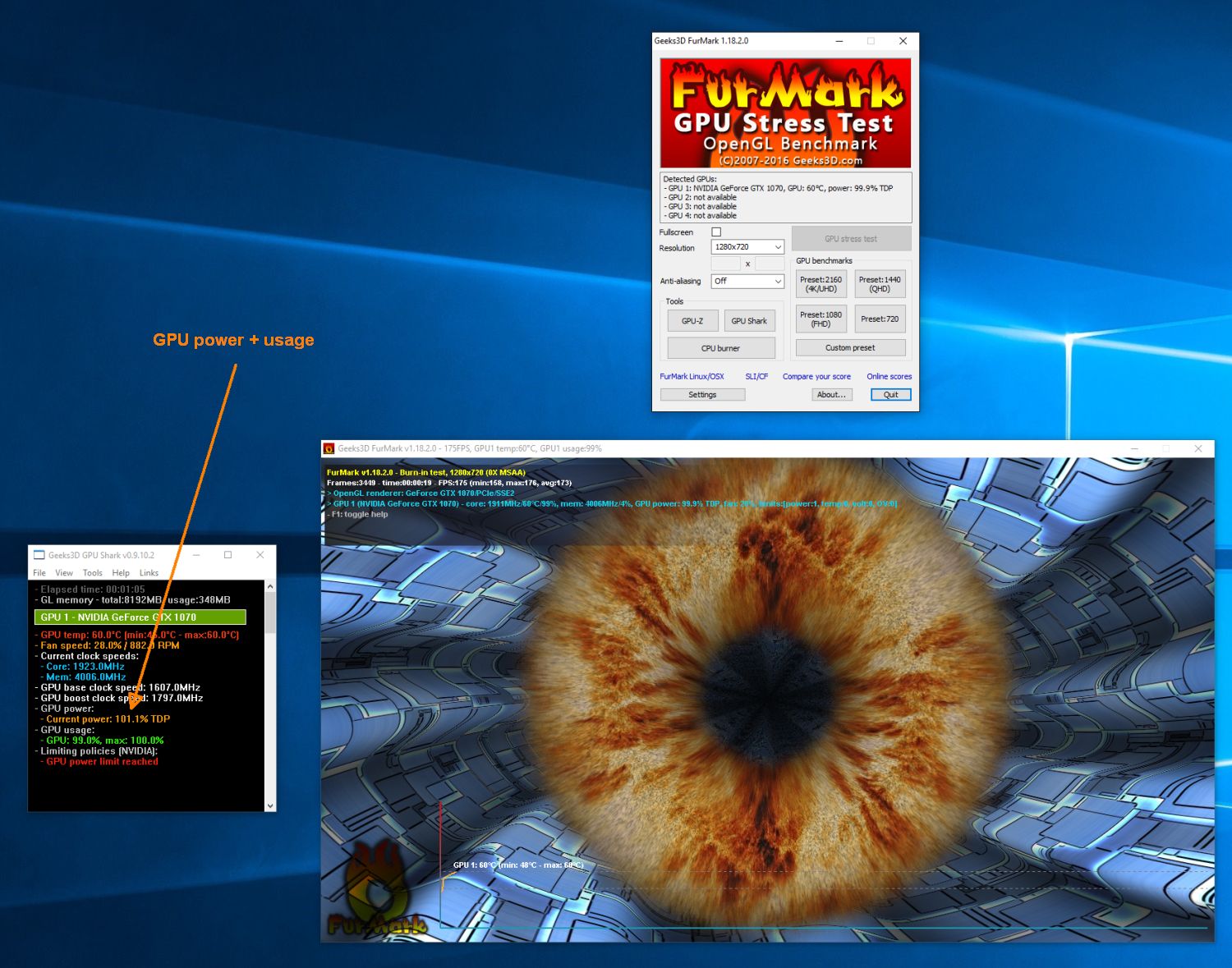Screen dimensions: 1232x968
Task: Minimize the GPU Shark window
Action: (x=197, y=555)
